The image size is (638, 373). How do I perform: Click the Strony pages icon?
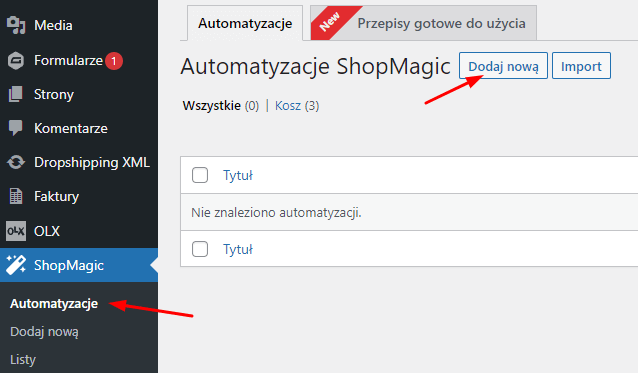pyautogui.click(x=16, y=94)
